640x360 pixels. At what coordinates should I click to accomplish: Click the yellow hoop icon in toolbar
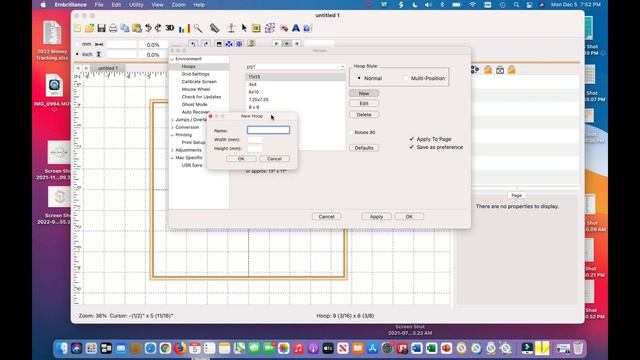point(256,28)
